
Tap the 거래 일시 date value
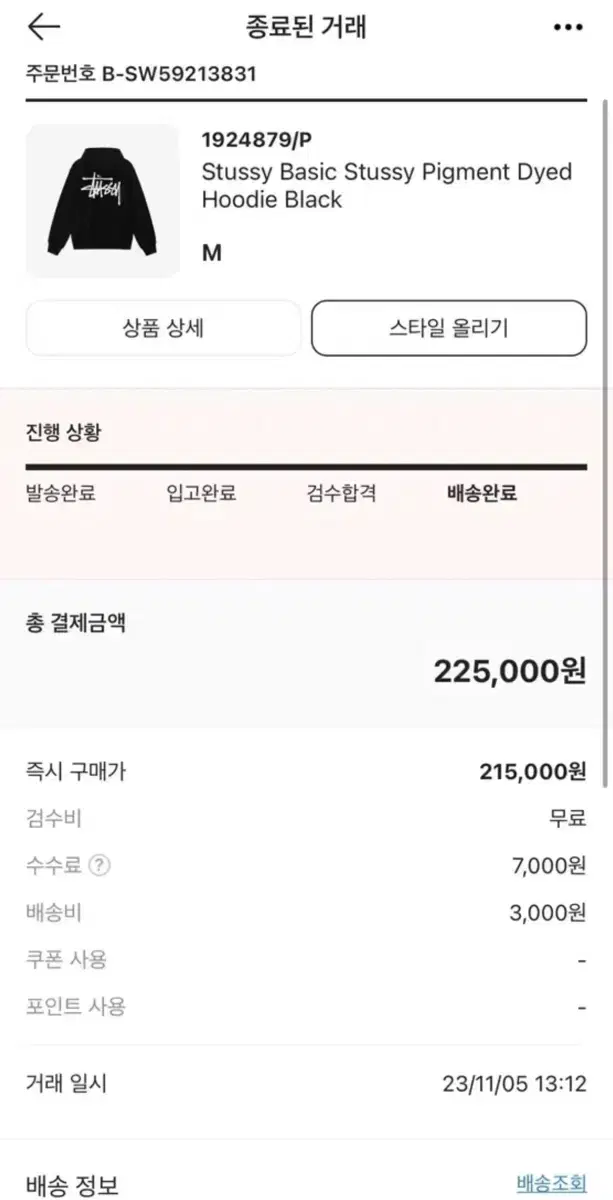pyautogui.click(x=514, y=1083)
